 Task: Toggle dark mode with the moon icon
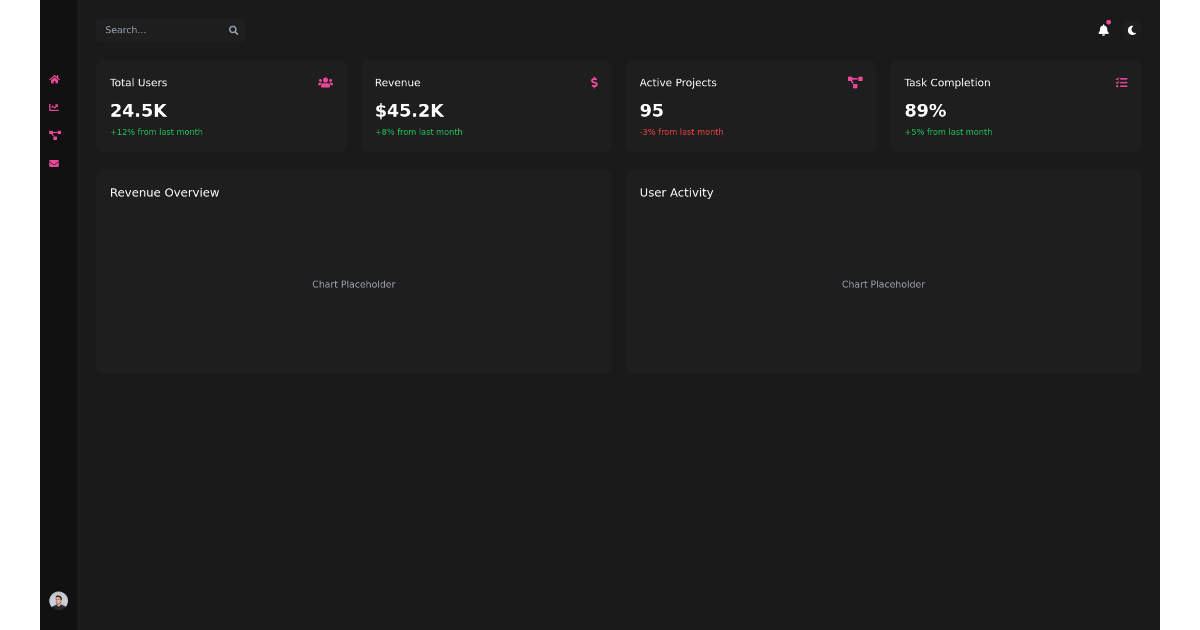1131,30
